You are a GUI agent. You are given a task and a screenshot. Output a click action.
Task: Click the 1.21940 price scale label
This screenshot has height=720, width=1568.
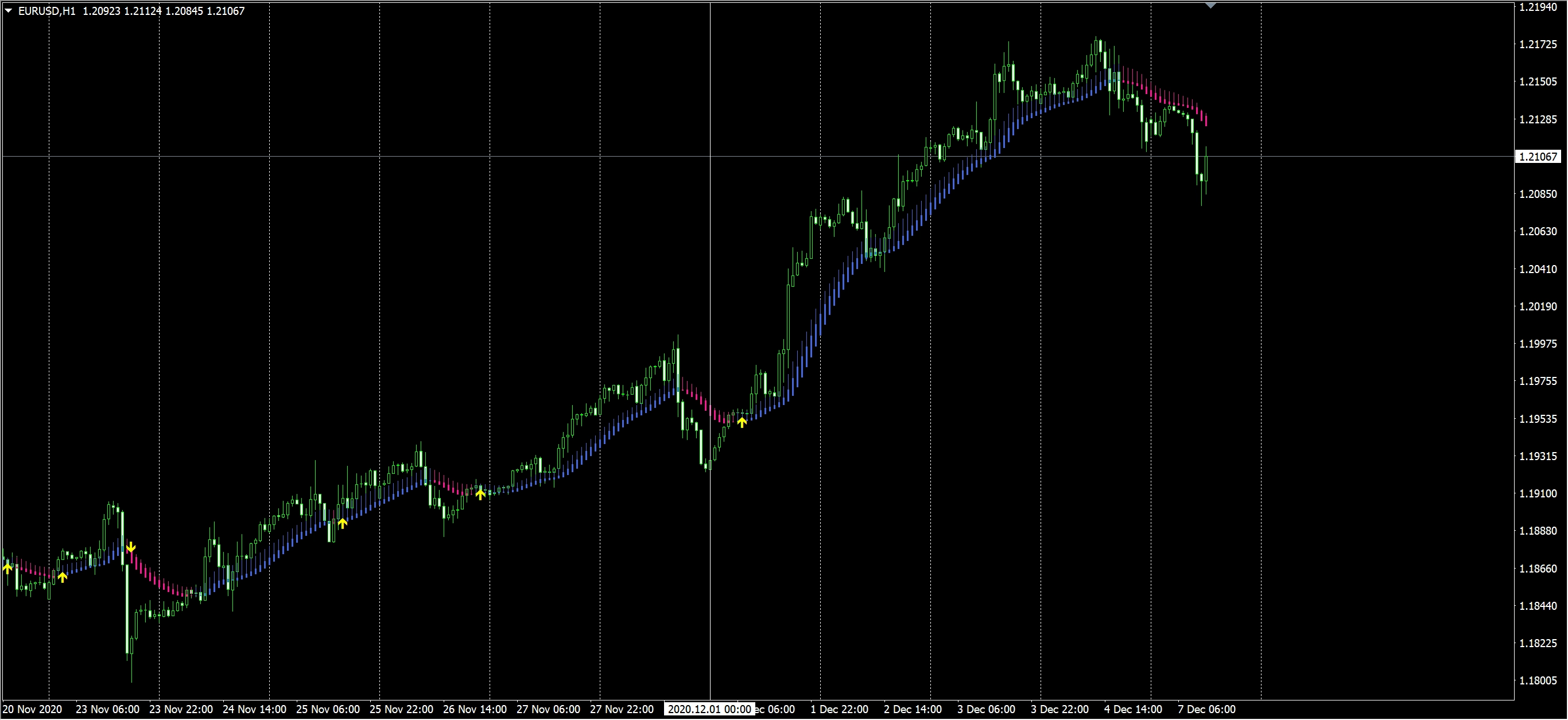coord(1538,7)
